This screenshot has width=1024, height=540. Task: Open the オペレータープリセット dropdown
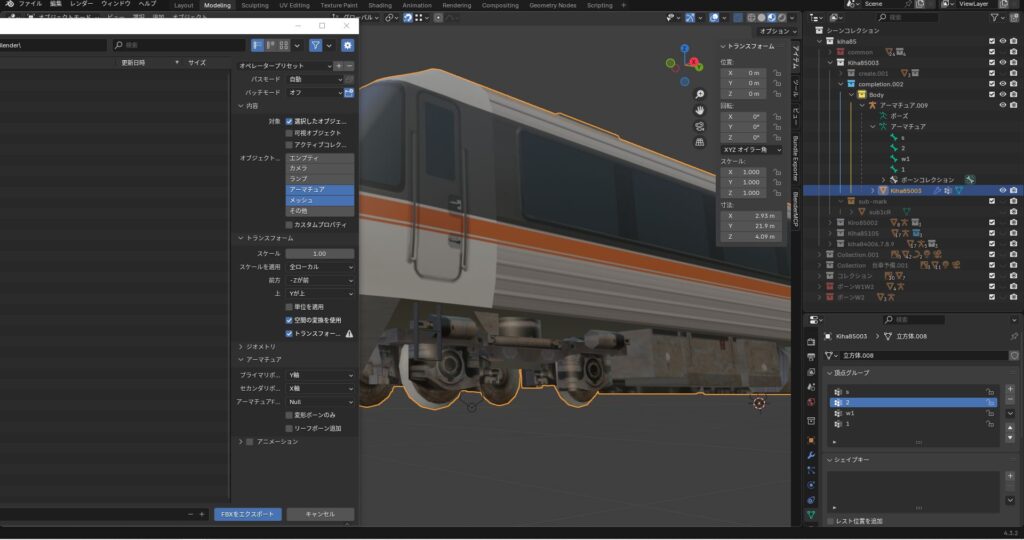[283, 65]
